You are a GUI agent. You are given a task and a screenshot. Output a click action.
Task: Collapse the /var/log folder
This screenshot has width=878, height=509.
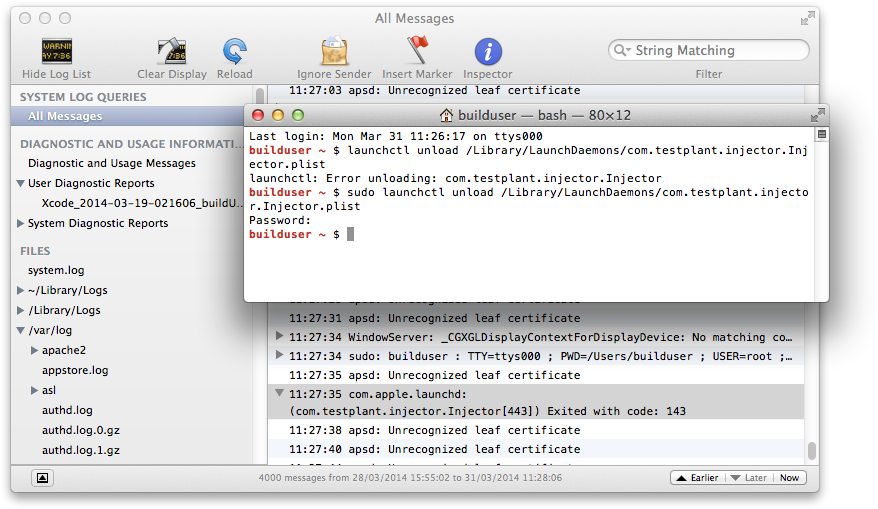coord(21,331)
